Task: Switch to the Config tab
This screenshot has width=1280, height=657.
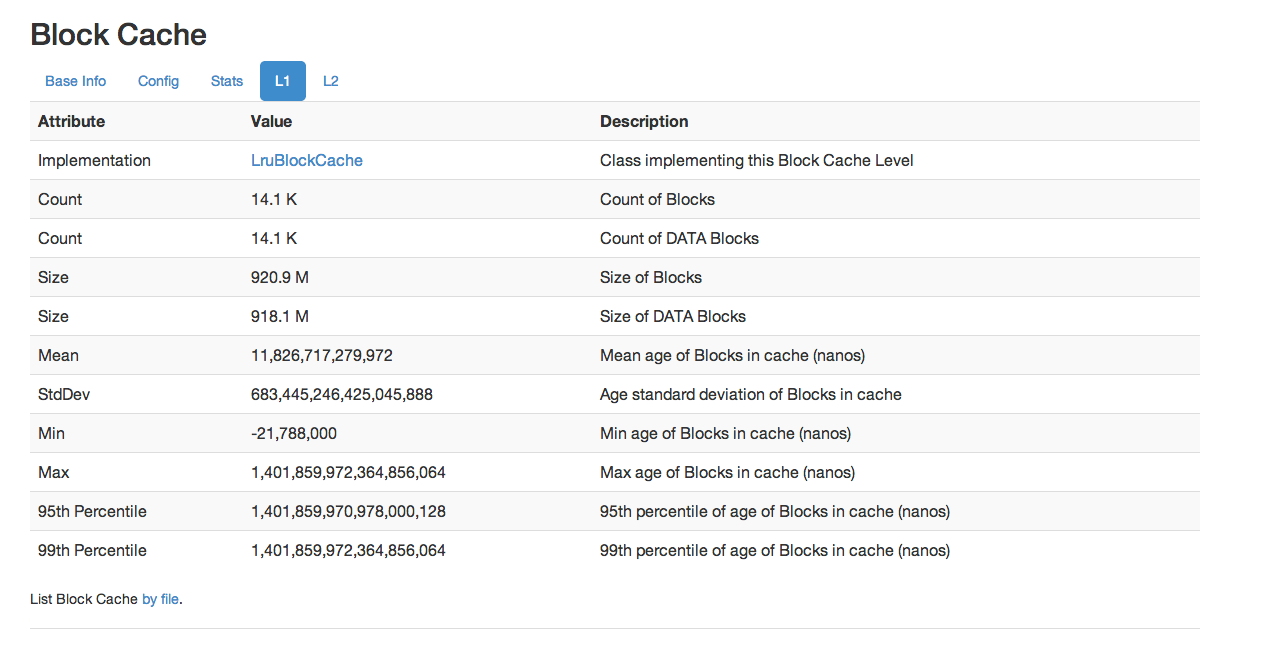Action: [x=158, y=81]
